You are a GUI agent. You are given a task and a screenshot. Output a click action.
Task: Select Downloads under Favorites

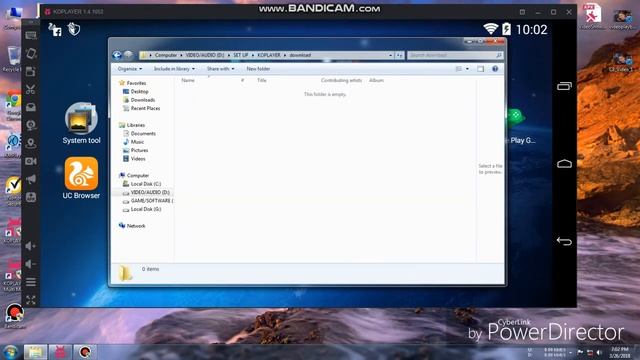tap(139, 100)
